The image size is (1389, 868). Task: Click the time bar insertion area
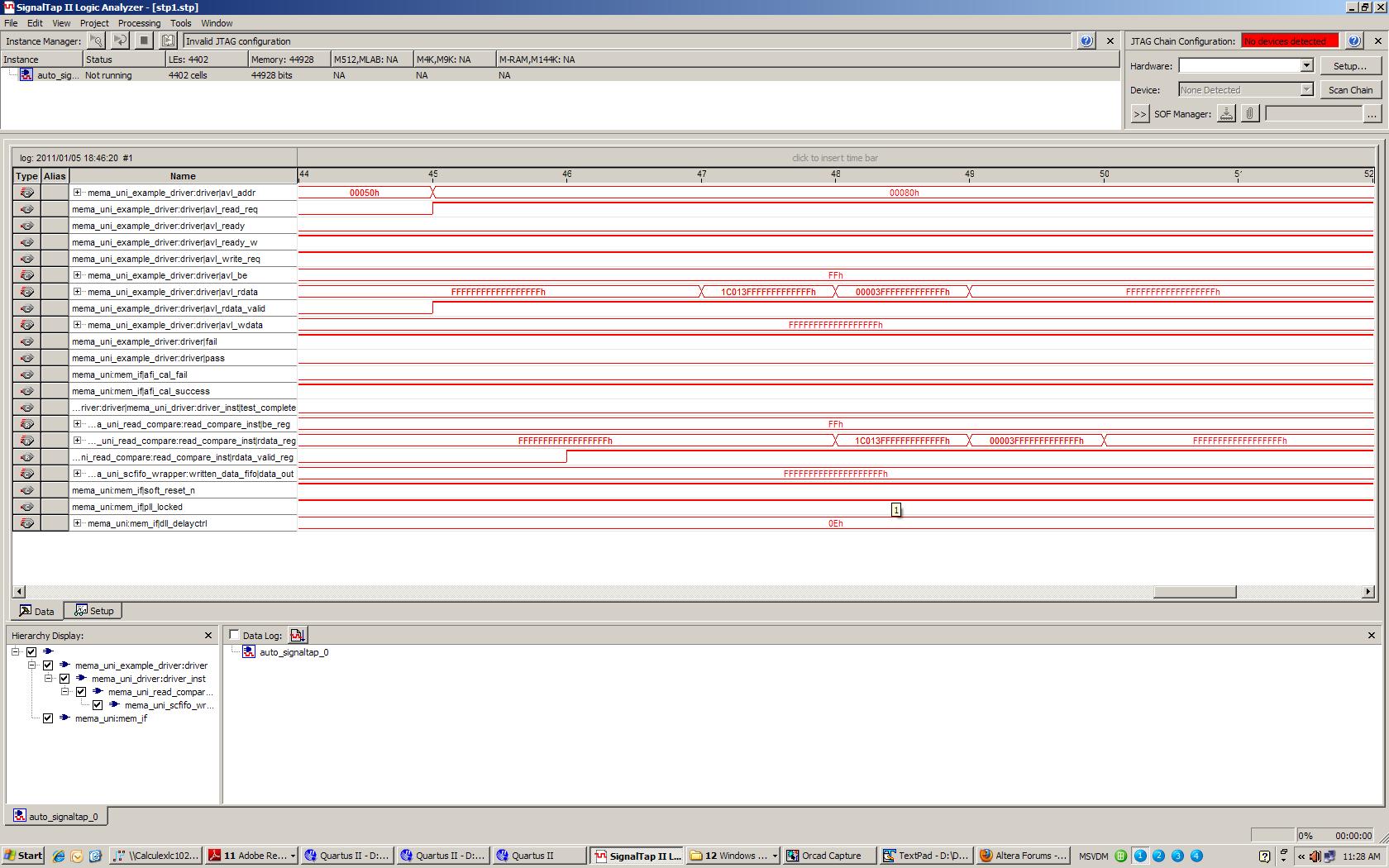pos(835,158)
